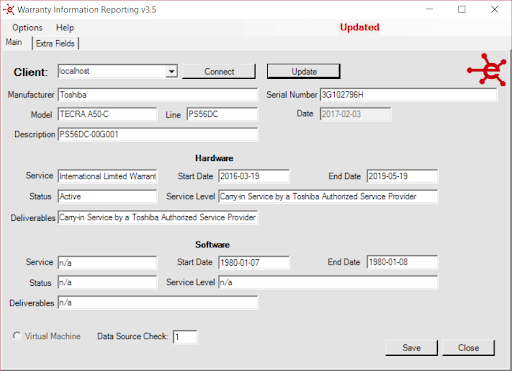Click the Software Status n/a field

107,282
